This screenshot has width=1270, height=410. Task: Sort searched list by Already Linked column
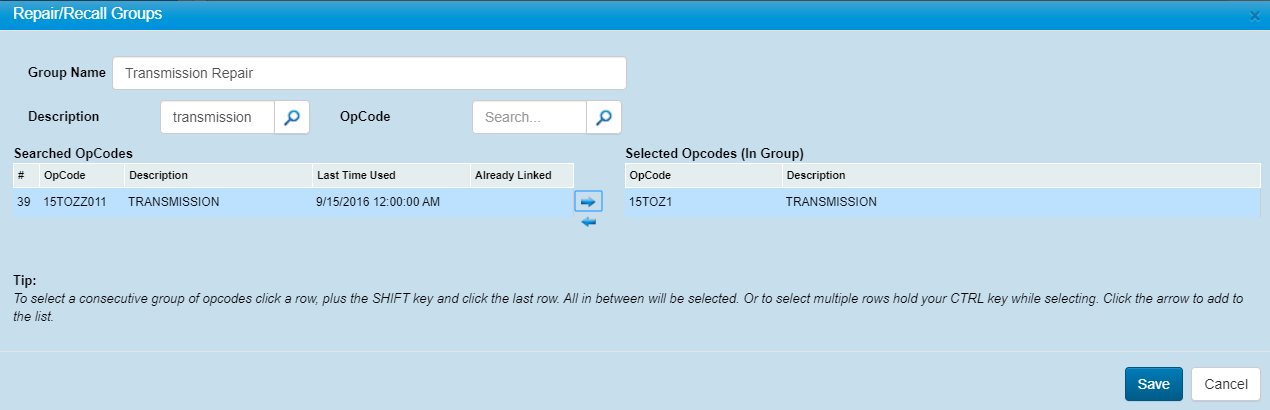tap(521, 175)
